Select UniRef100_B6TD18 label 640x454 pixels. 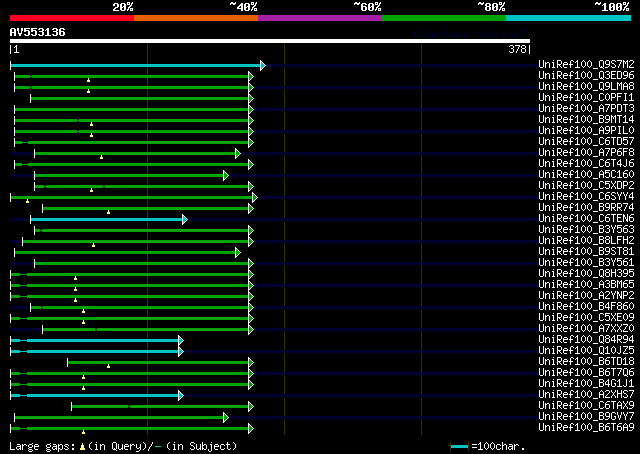pos(586,362)
